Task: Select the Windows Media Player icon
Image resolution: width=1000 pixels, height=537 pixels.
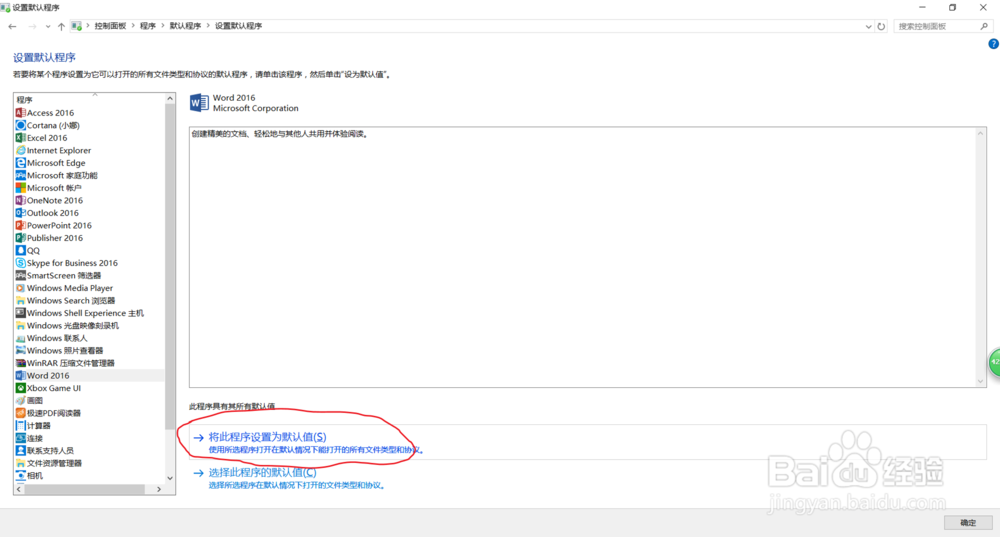Action: pos(20,288)
